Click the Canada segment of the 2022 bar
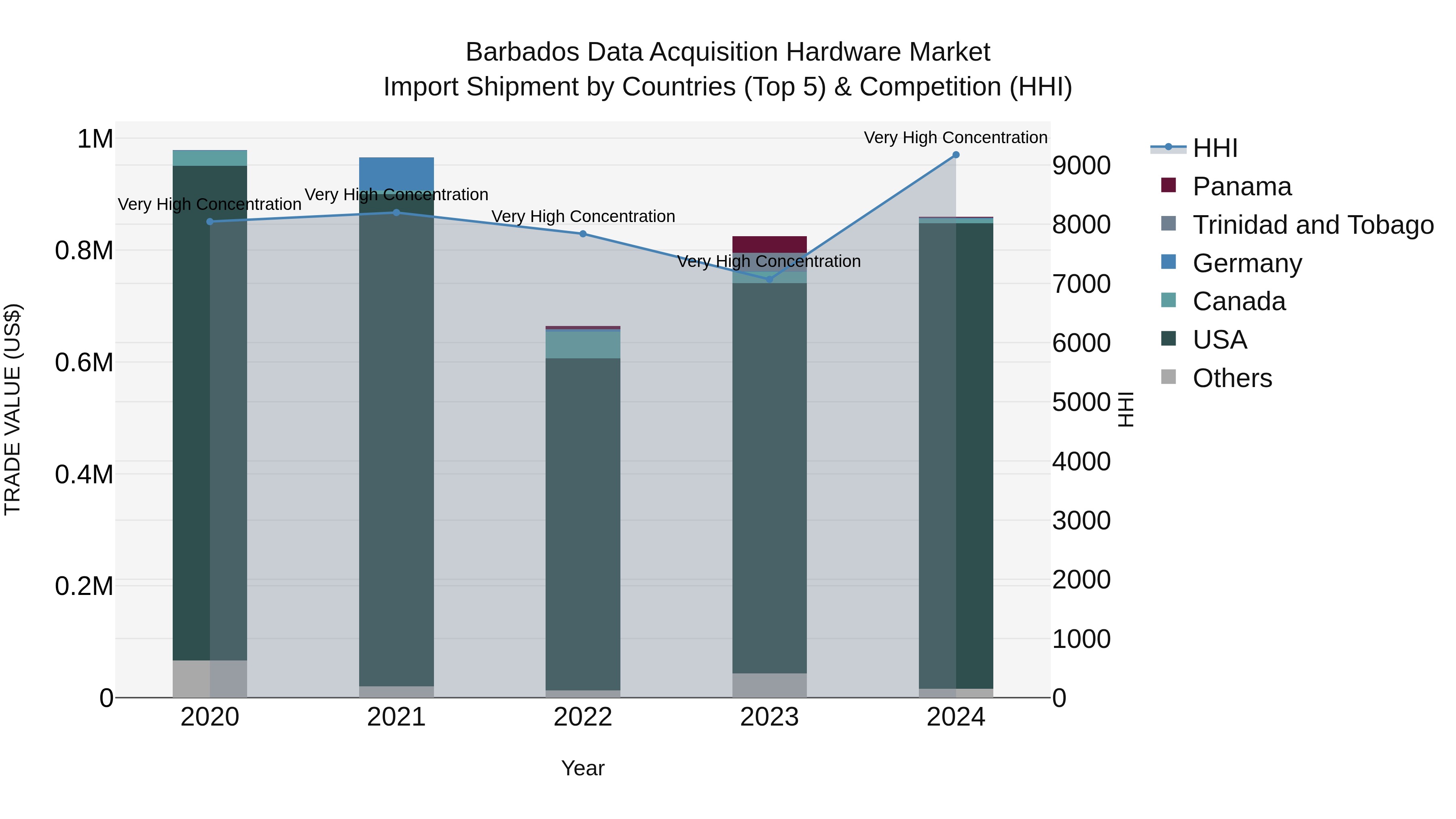The height and width of the screenshot is (819, 1456). tap(583, 344)
